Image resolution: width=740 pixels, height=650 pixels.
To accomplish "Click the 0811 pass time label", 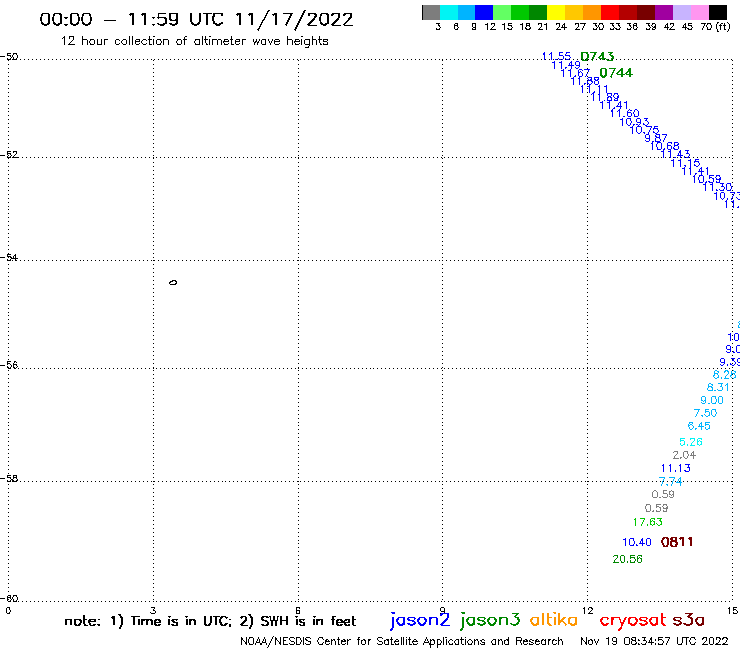I will coord(677,542).
